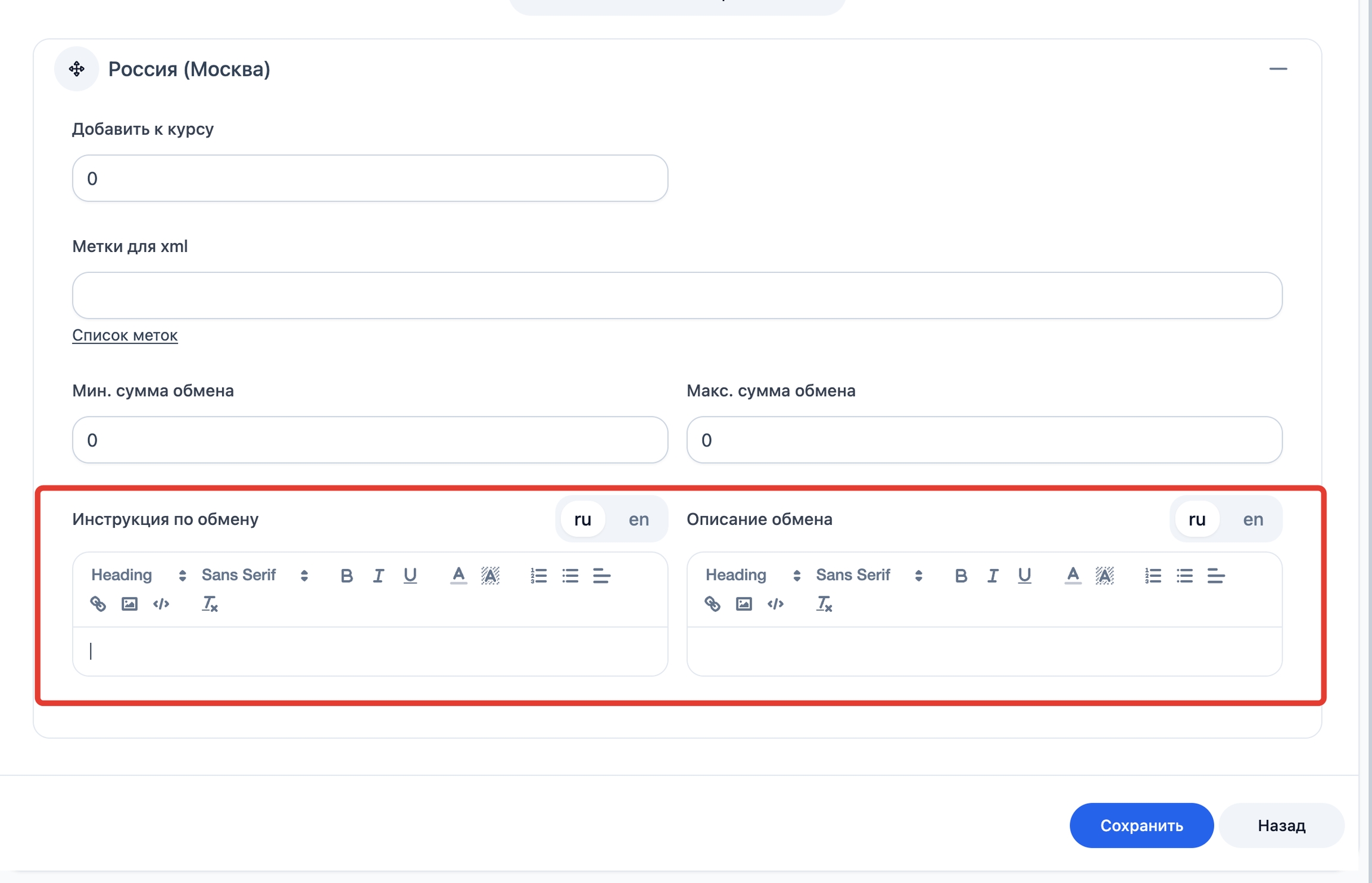Click Underline in exchange instruction editor
This screenshot has height=883, width=1372.
(410, 576)
